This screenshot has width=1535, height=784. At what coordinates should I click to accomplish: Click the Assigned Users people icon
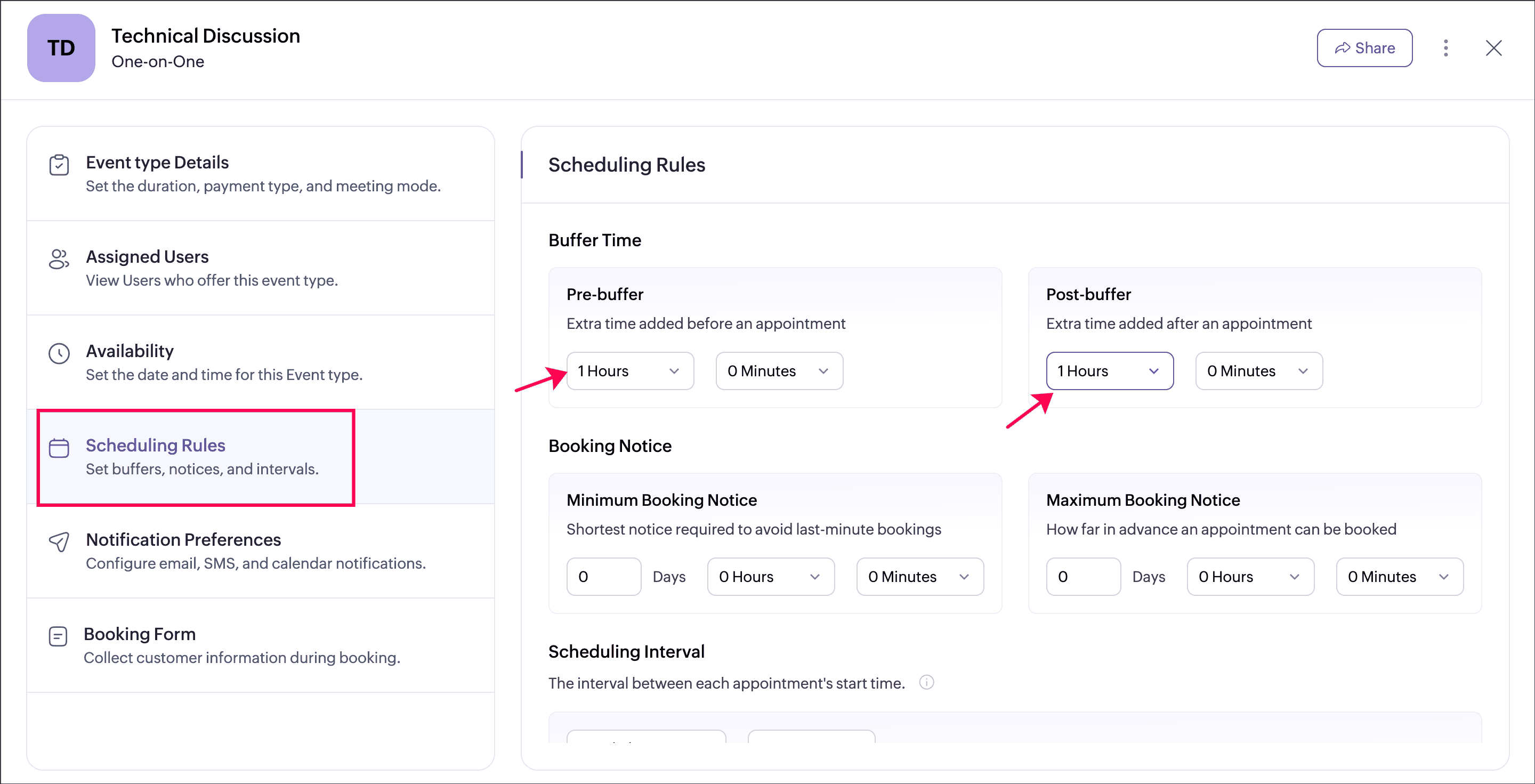[59, 259]
